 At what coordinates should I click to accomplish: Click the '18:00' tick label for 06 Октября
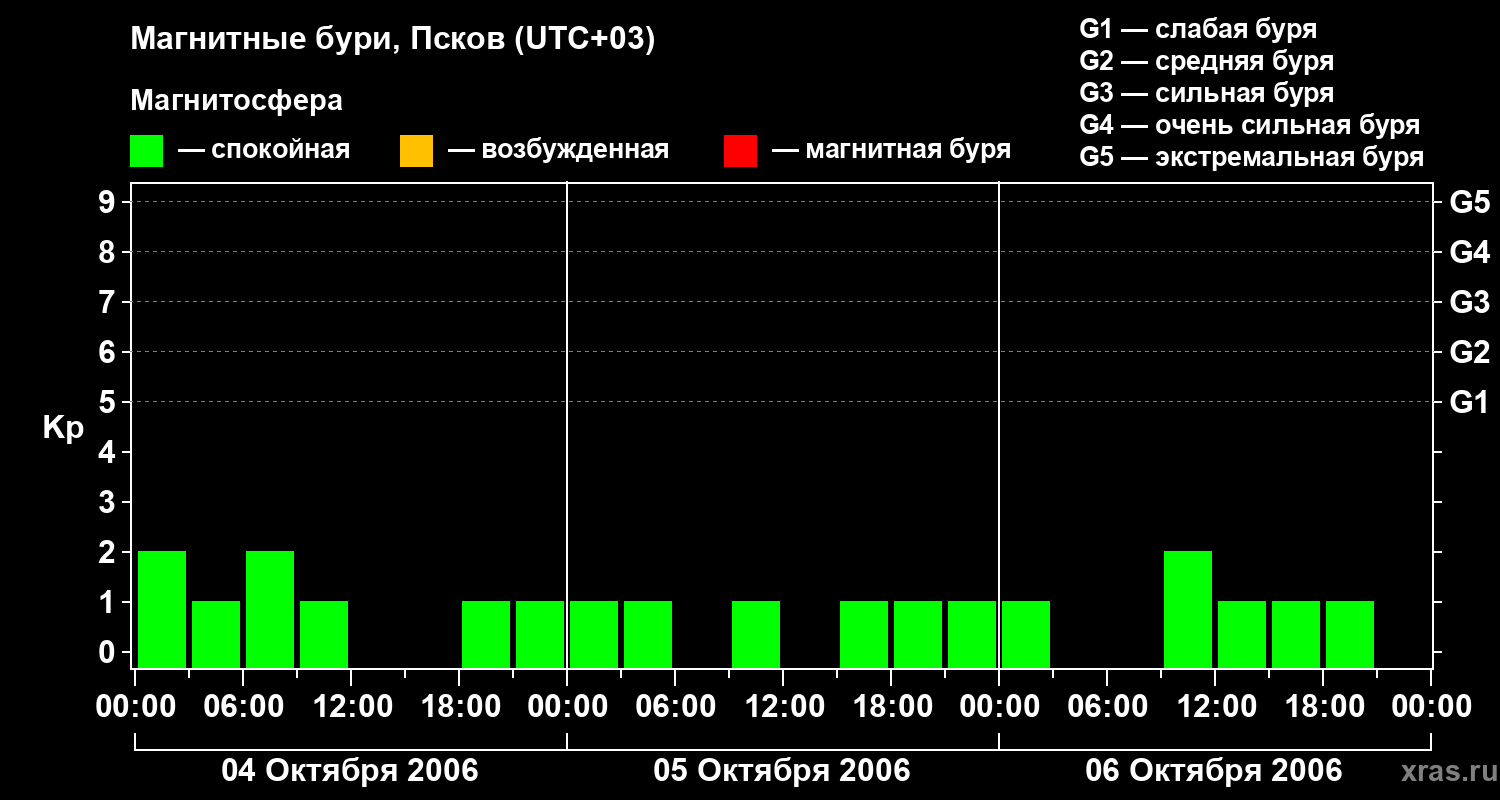[x=1323, y=707]
